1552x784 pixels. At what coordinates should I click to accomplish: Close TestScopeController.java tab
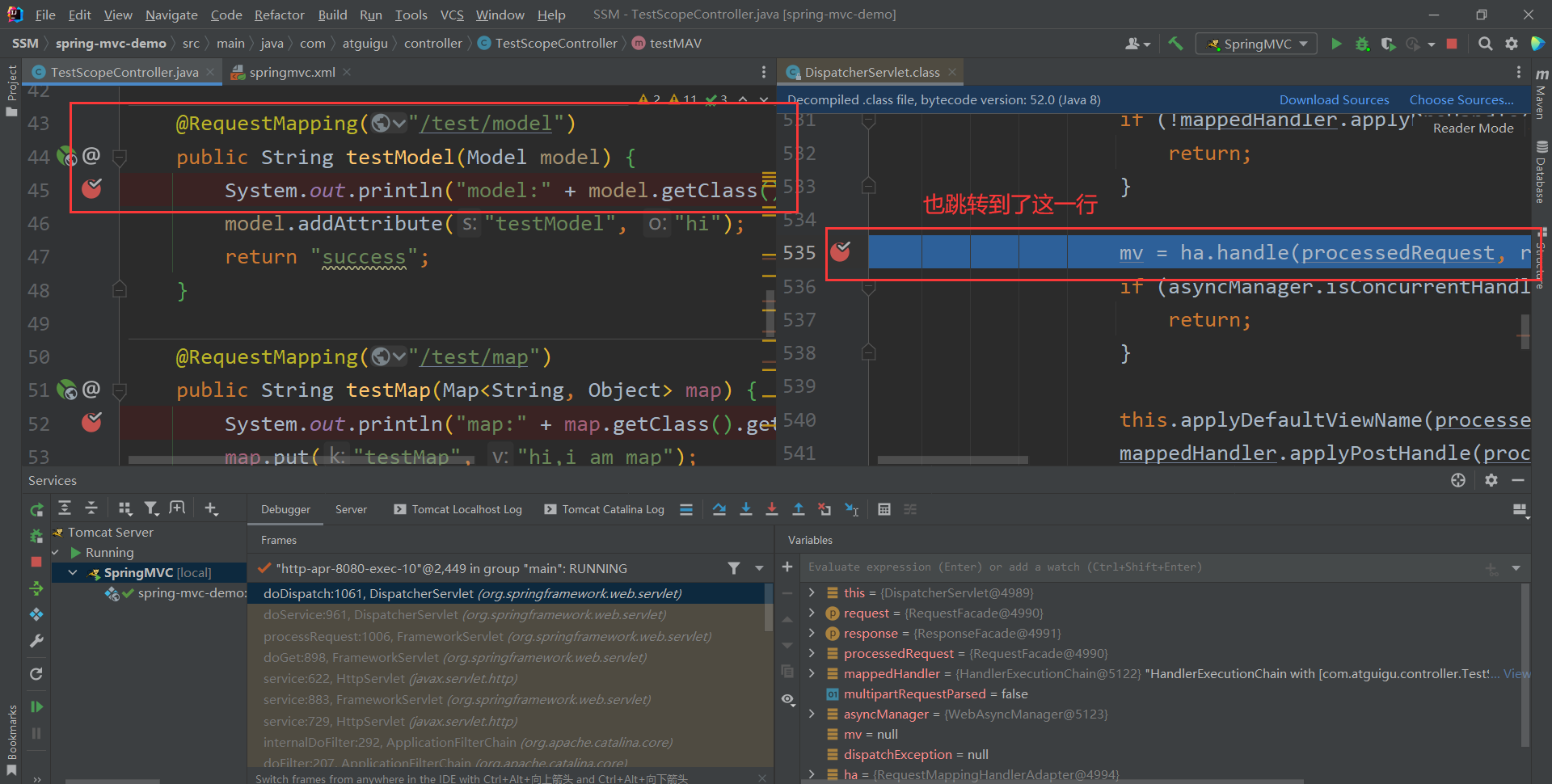pos(210,72)
